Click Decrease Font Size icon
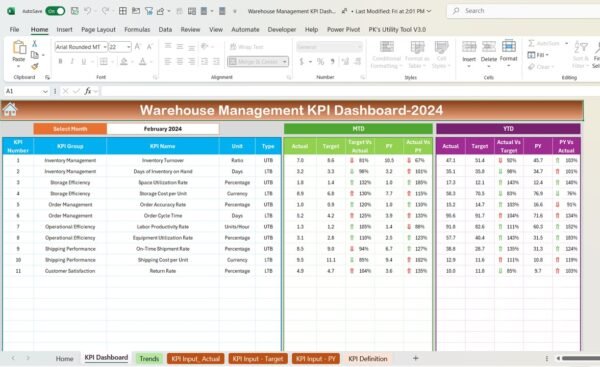The height and width of the screenshot is (367, 600). [x=150, y=47]
